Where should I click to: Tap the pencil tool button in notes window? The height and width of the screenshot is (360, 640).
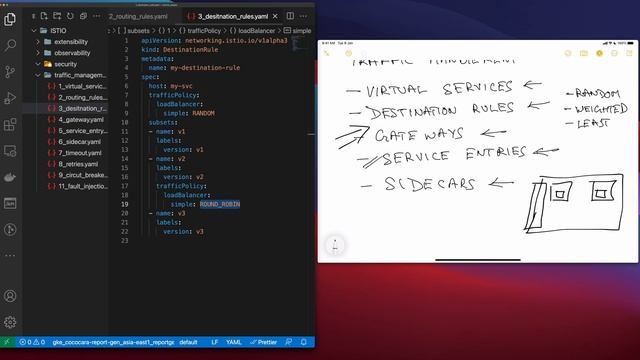point(335,246)
